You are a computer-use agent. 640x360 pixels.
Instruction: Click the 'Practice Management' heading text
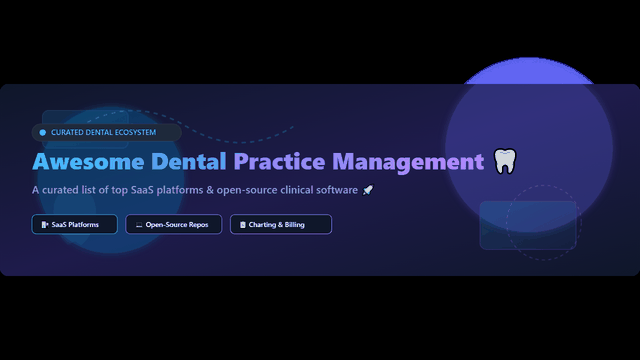point(359,162)
